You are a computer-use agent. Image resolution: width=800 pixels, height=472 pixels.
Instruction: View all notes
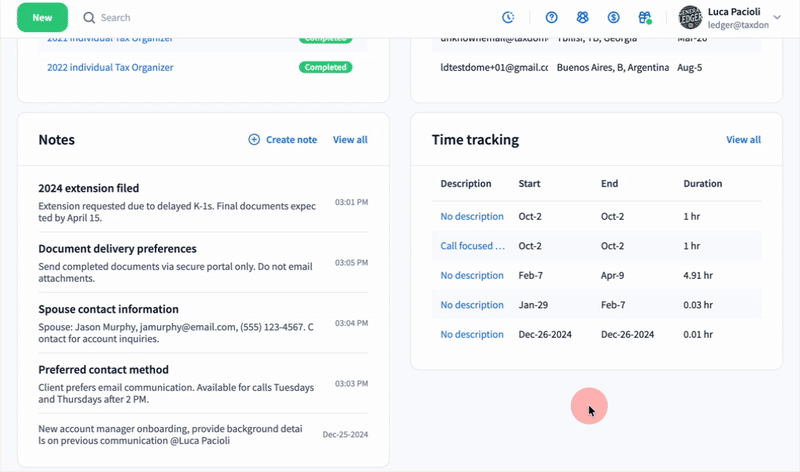350,140
